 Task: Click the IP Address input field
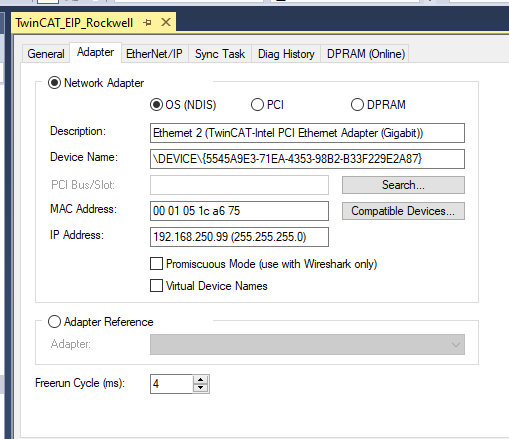point(239,237)
